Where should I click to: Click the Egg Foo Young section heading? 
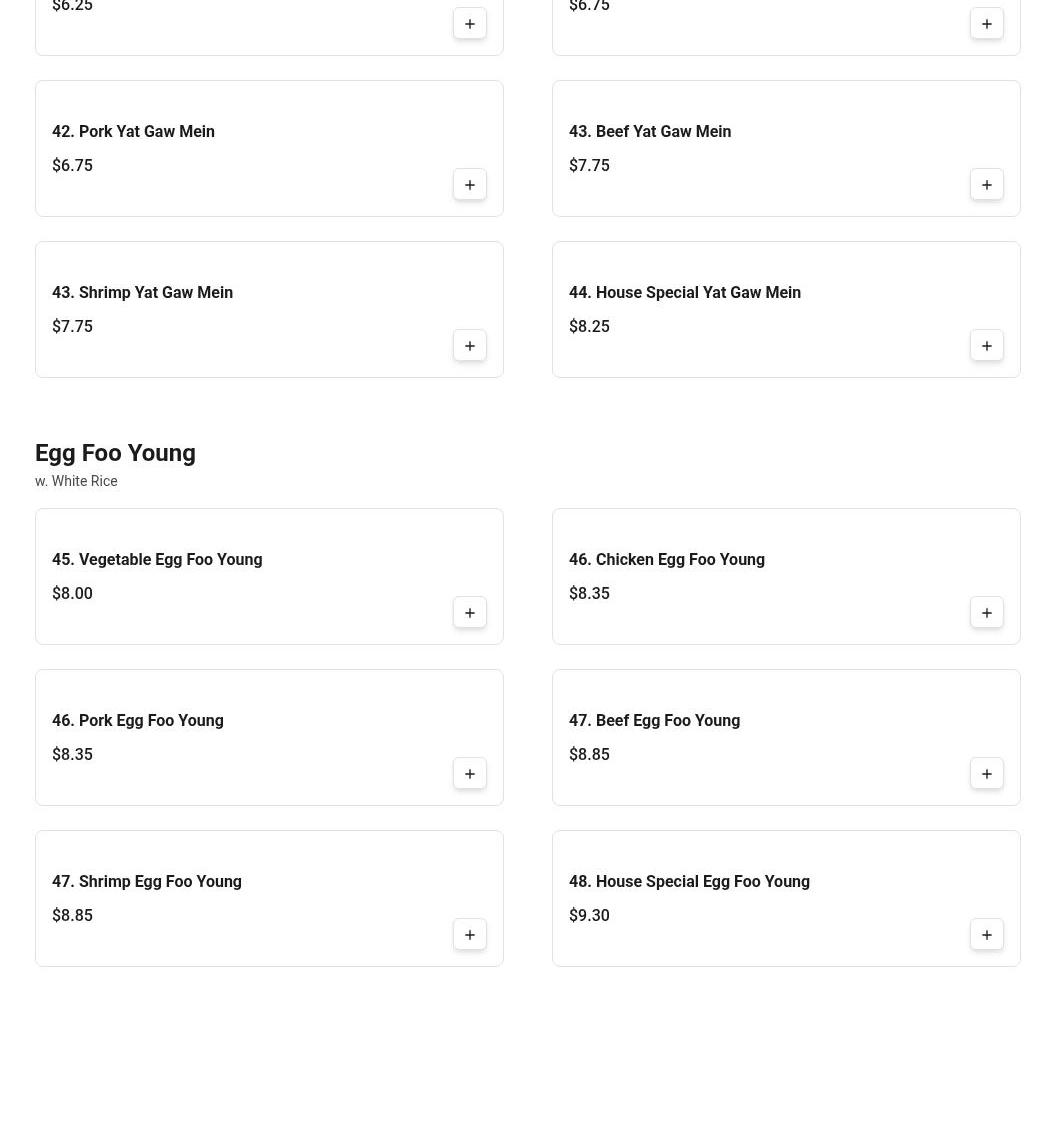115,453
